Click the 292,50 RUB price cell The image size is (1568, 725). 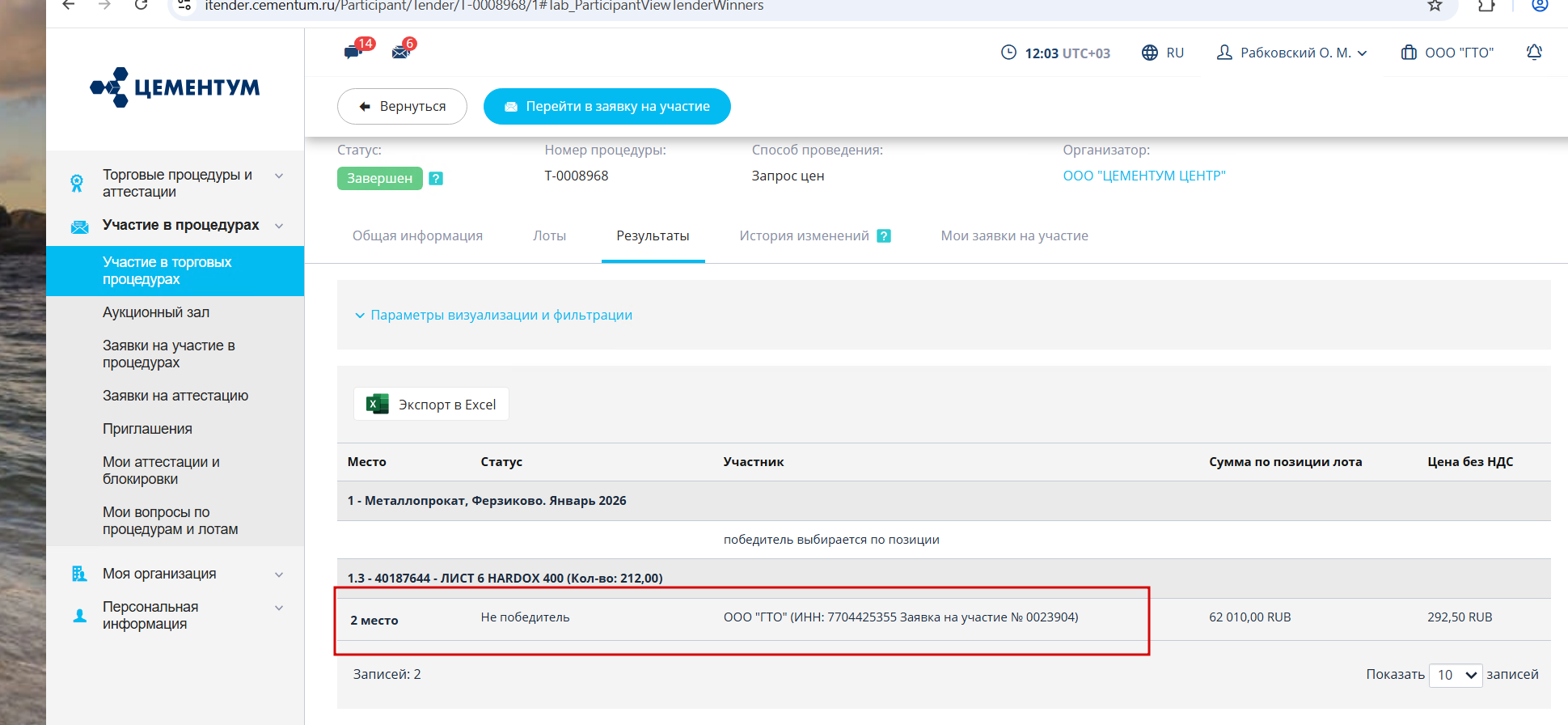pyautogui.click(x=1460, y=617)
